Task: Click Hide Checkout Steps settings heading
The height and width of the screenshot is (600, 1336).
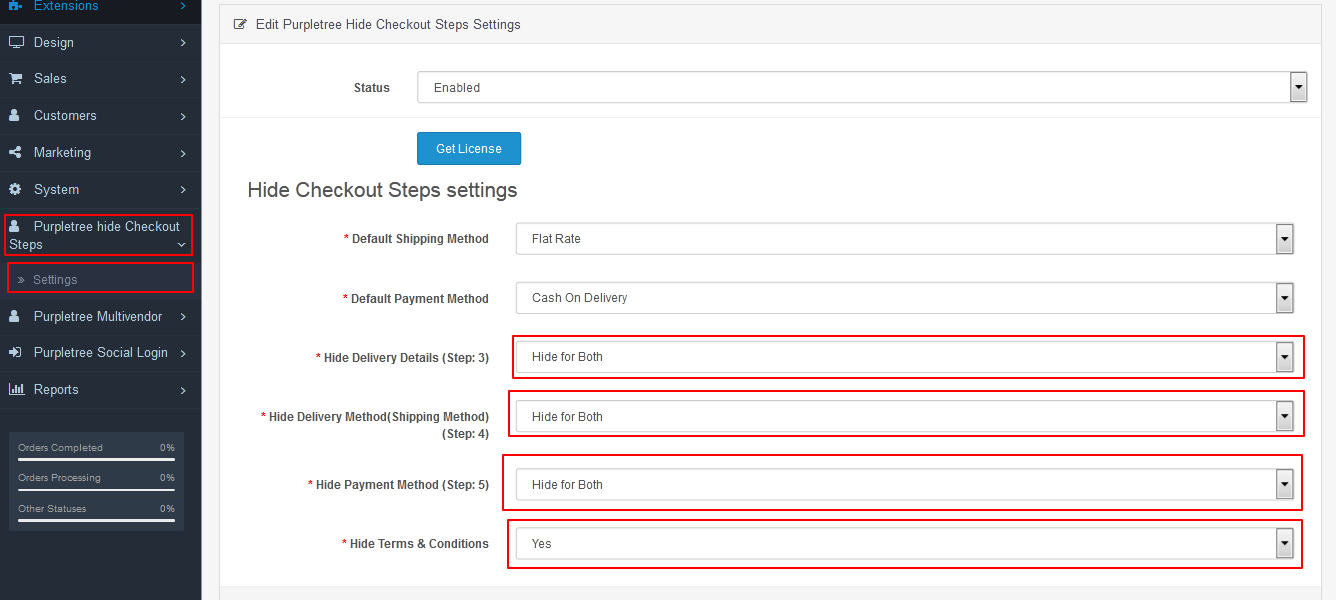Action: [382, 190]
